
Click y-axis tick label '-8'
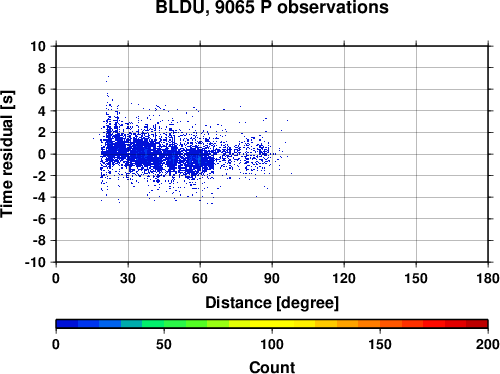(x=39, y=241)
